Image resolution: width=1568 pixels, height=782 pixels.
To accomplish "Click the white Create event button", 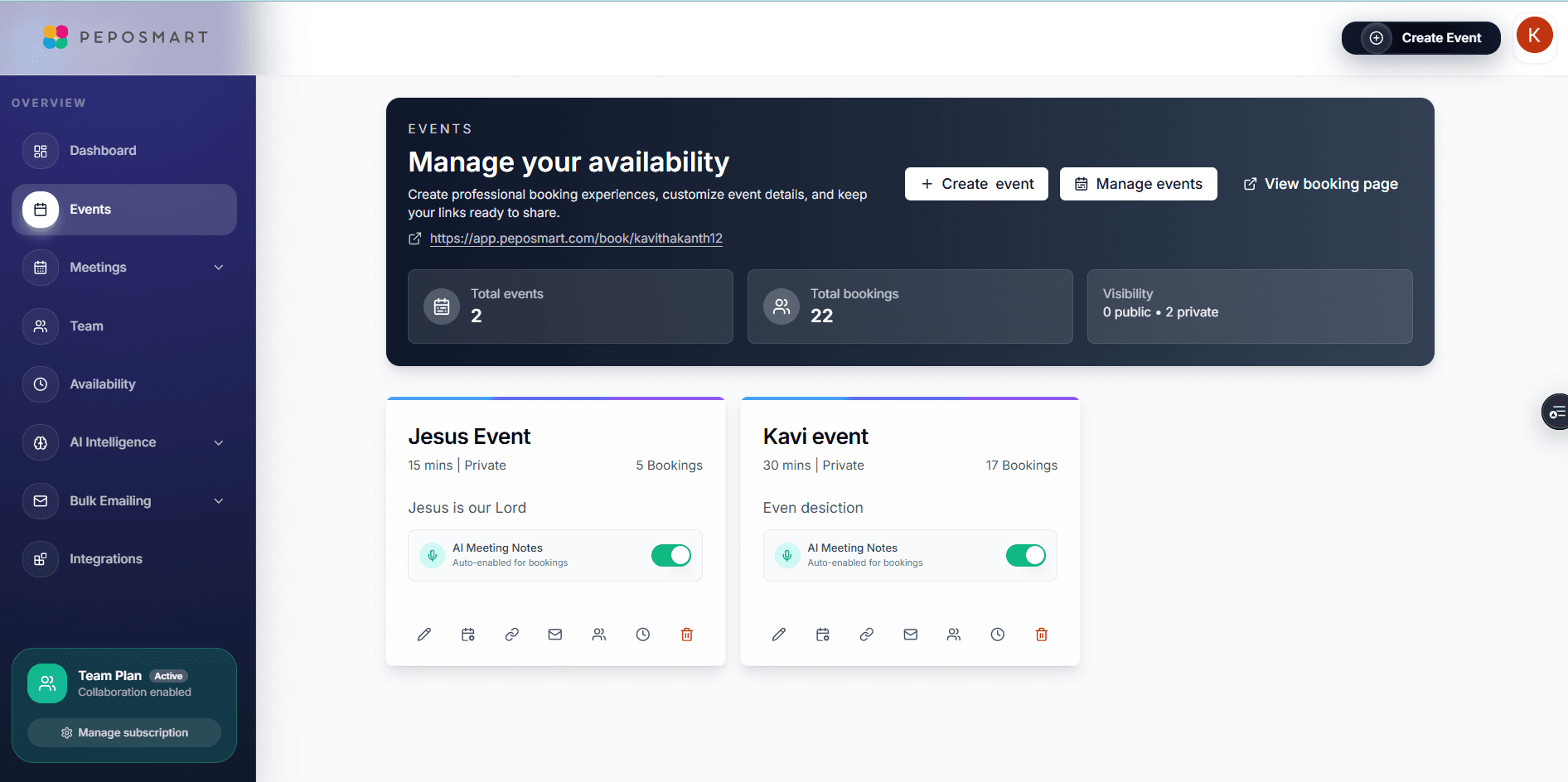I will (976, 184).
